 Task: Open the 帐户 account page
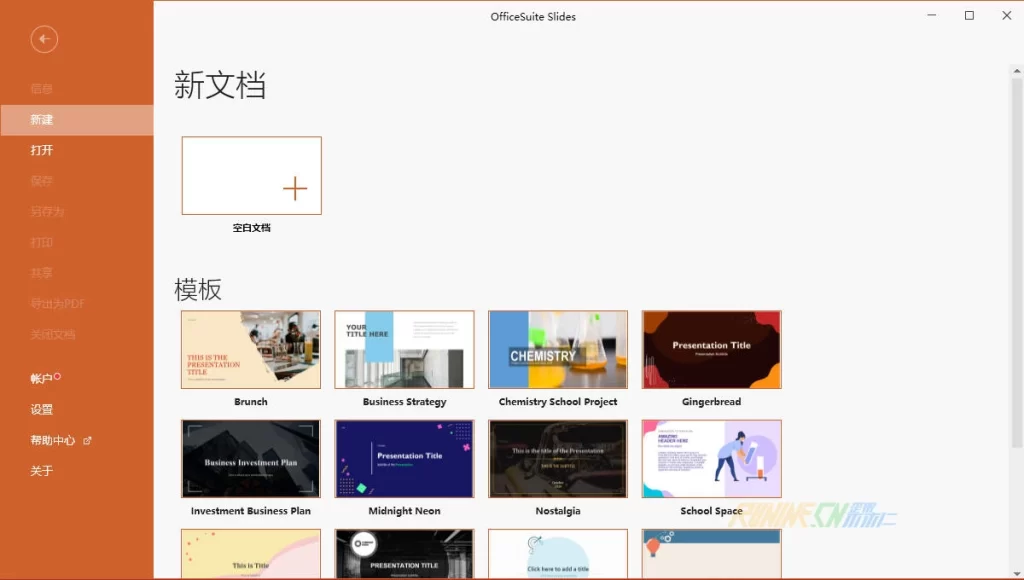pyautogui.click(x=41, y=379)
